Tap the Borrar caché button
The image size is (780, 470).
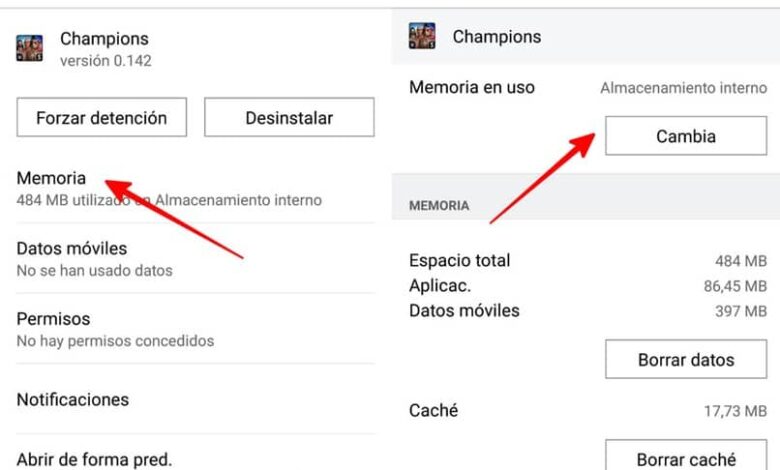point(685,460)
